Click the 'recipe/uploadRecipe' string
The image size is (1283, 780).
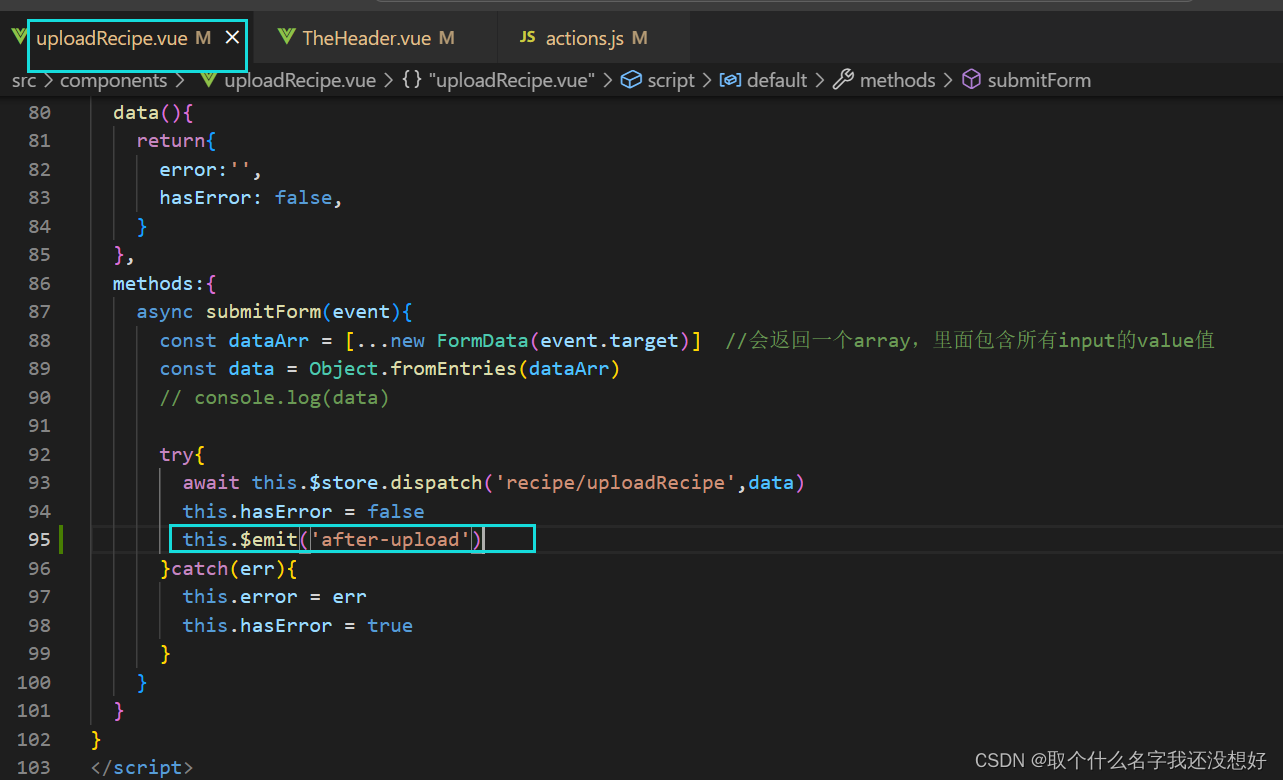coord(615,483)
